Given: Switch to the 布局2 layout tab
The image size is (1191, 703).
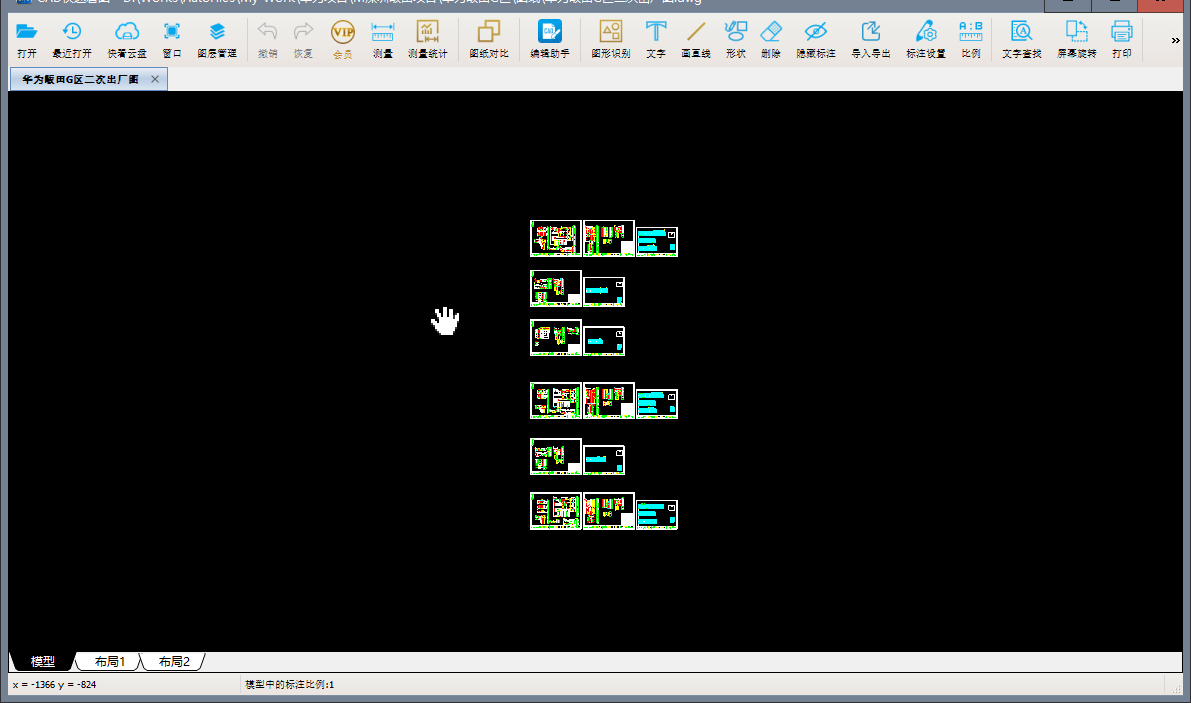Looking at the screenshot, I should coord(174,662).
